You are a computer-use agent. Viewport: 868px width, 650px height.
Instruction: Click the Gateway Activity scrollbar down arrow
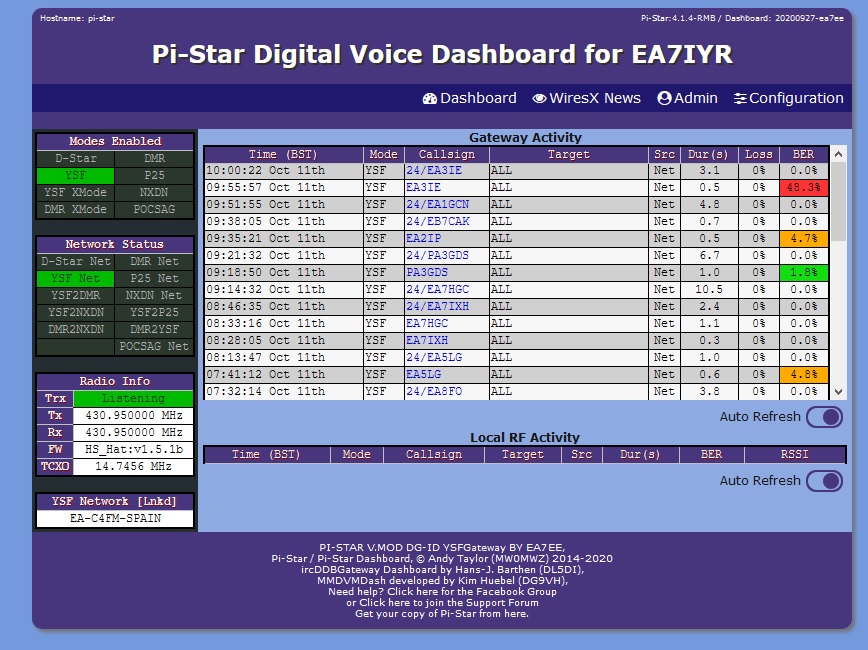pos(838,391)
